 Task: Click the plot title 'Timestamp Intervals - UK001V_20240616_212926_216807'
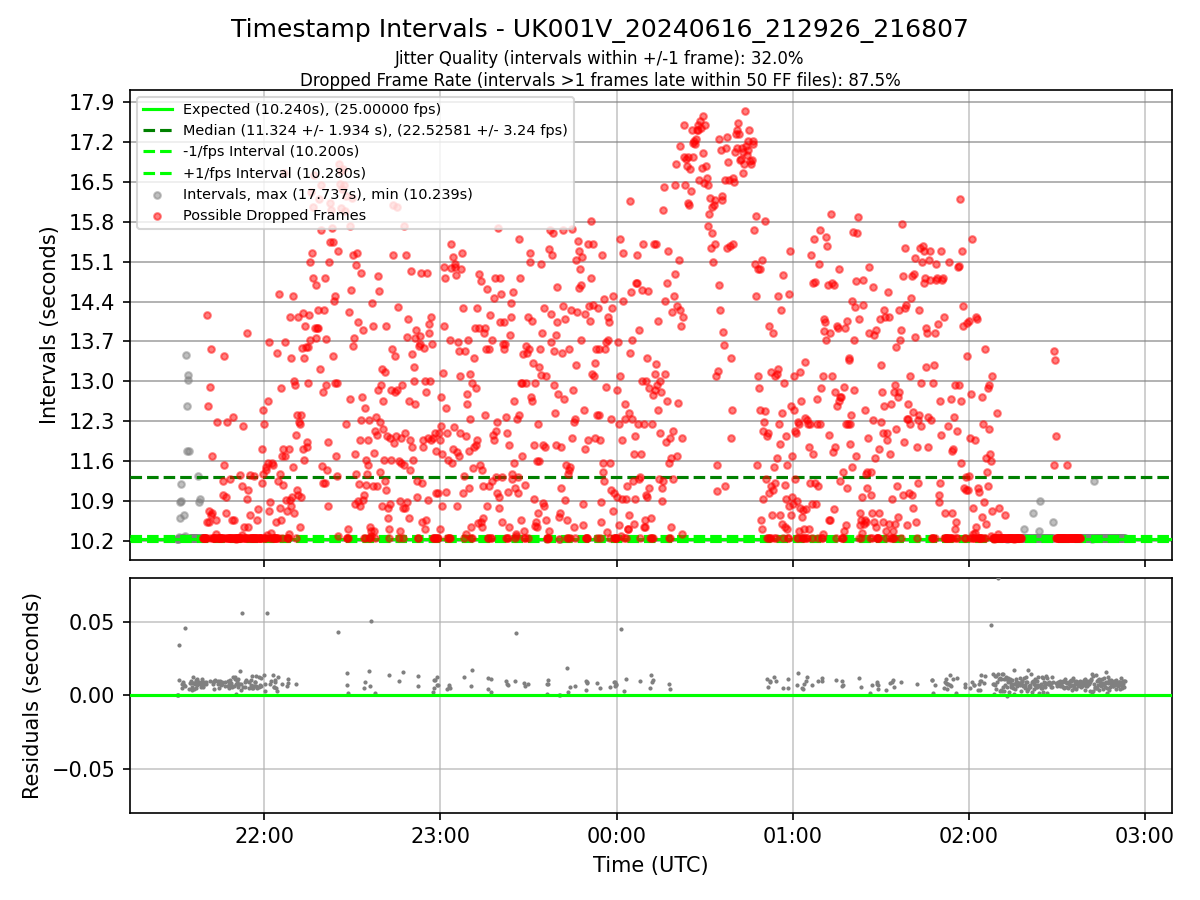(x=599, y=29)
